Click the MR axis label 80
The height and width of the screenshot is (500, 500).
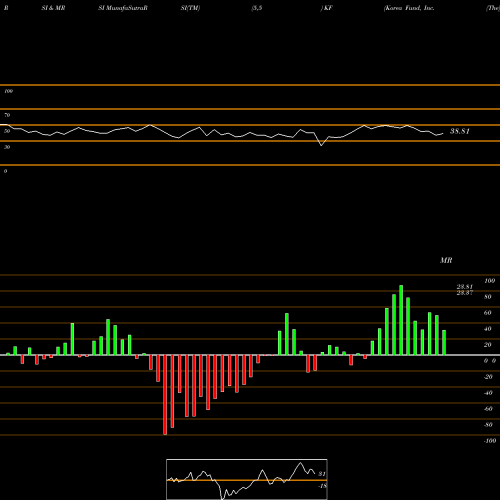pyautogui.click(x=488, y=297)
